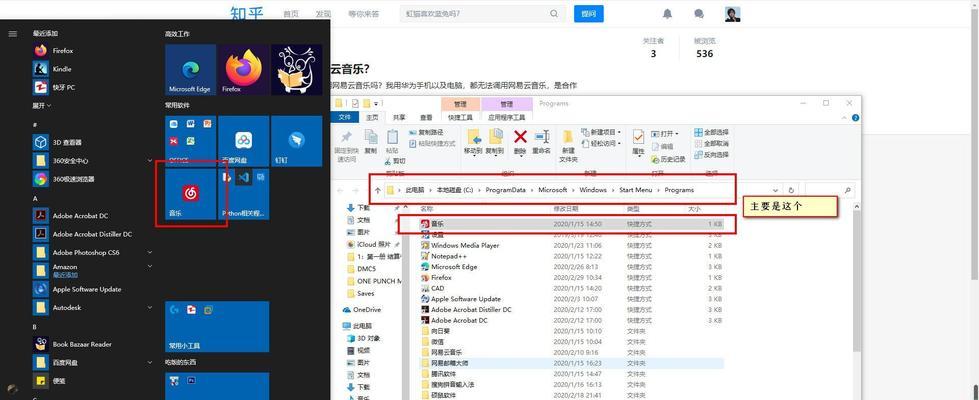Screen dimensions: 979x400
Task: Click the Microsoft Edge tile
Action: 190,69
